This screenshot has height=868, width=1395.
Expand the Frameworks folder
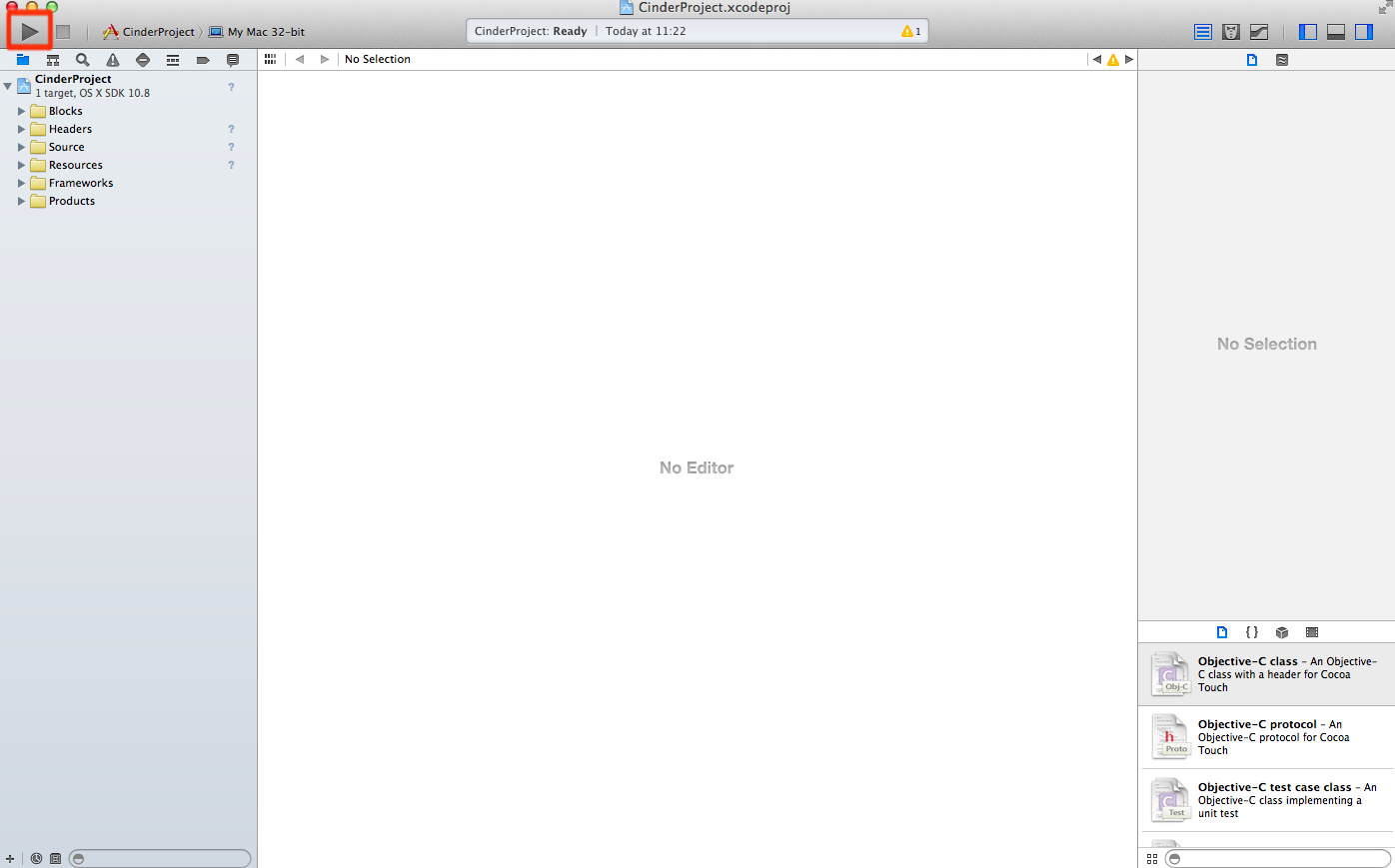click(x=21, y=183)
